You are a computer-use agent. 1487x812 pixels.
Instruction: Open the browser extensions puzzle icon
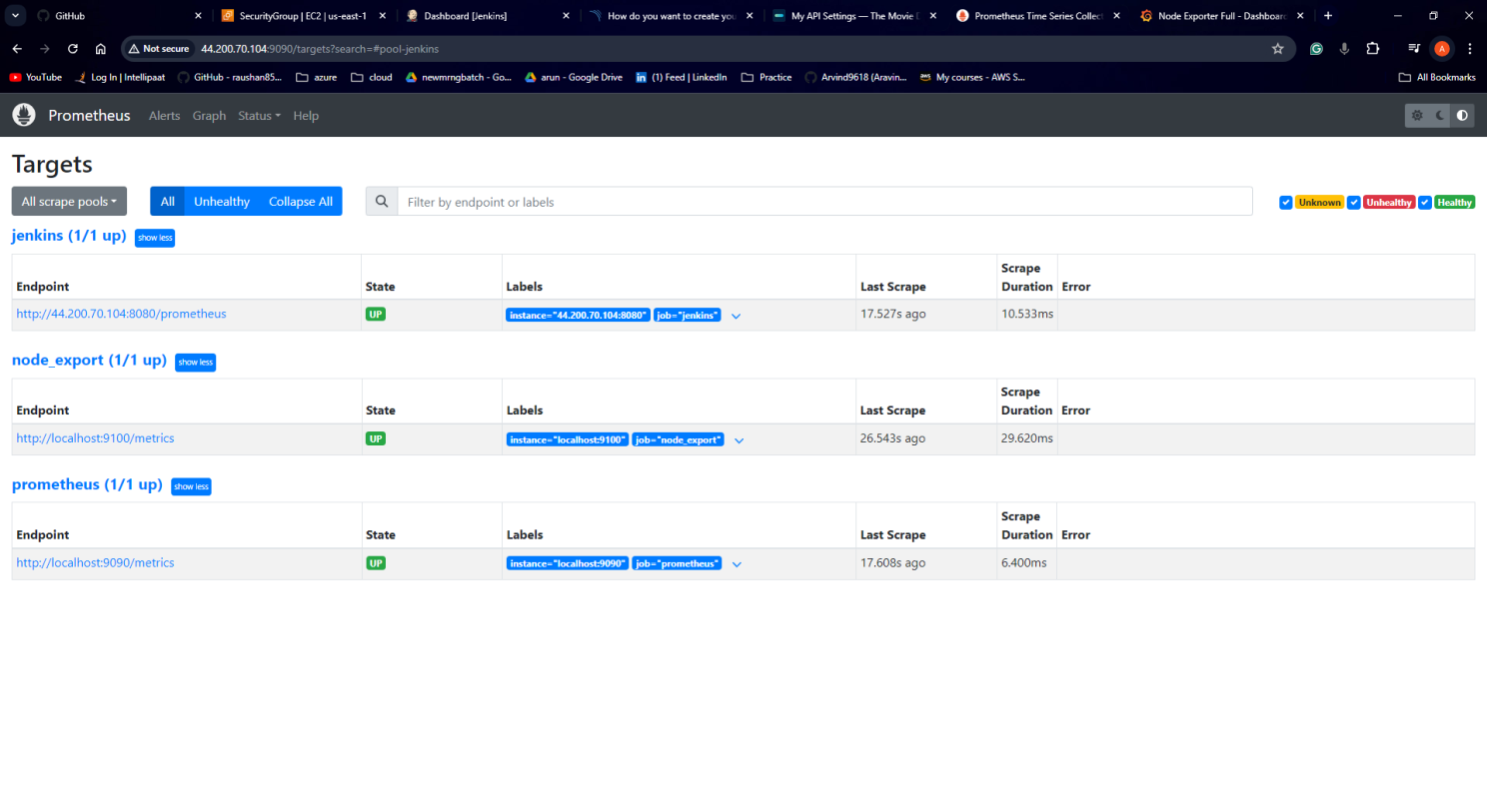click(x=1373, y=49)
